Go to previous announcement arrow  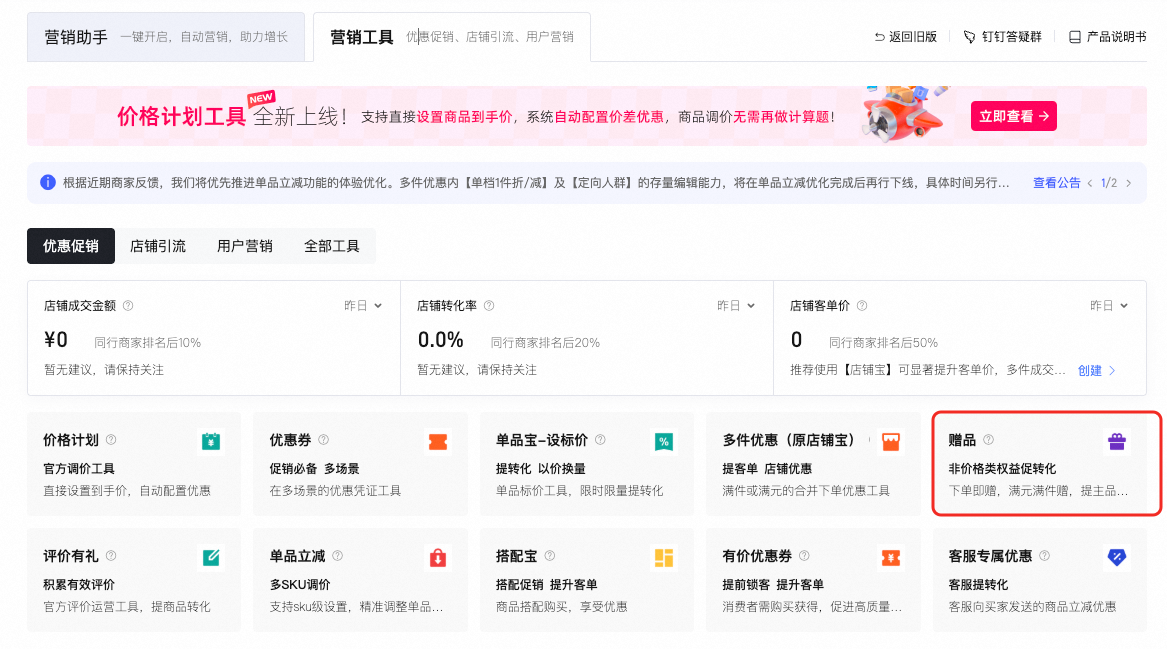pyautogui.click(x=1090, y=183)
